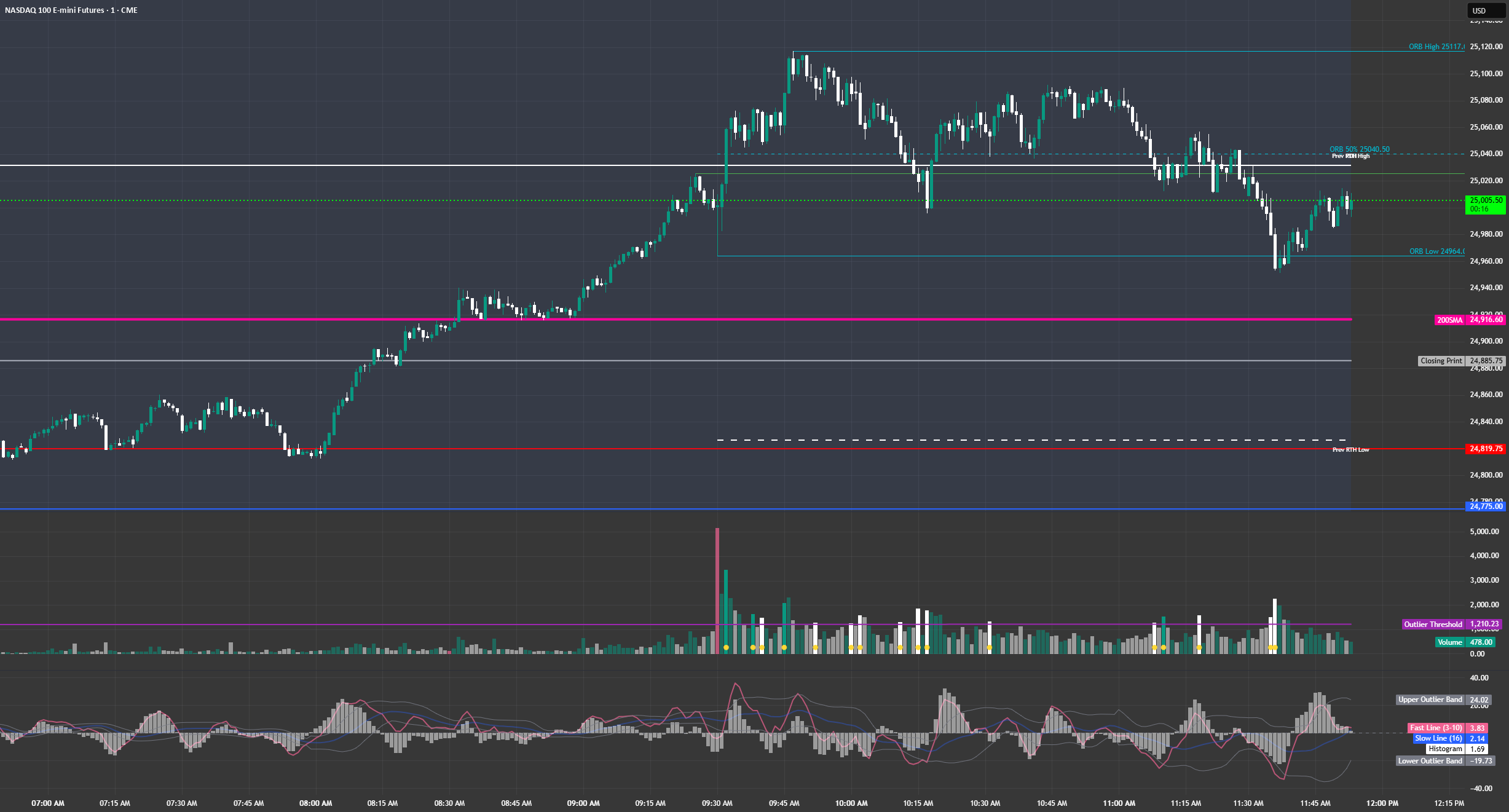Click the Fast Line (3-10) label

(x=1436, y=728)
